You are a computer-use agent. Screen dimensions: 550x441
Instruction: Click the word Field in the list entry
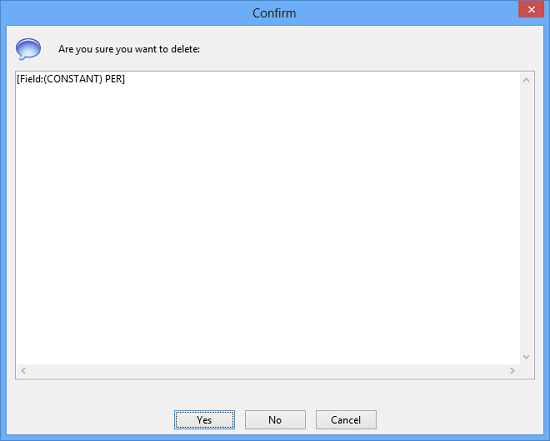(x=31, y=79)
